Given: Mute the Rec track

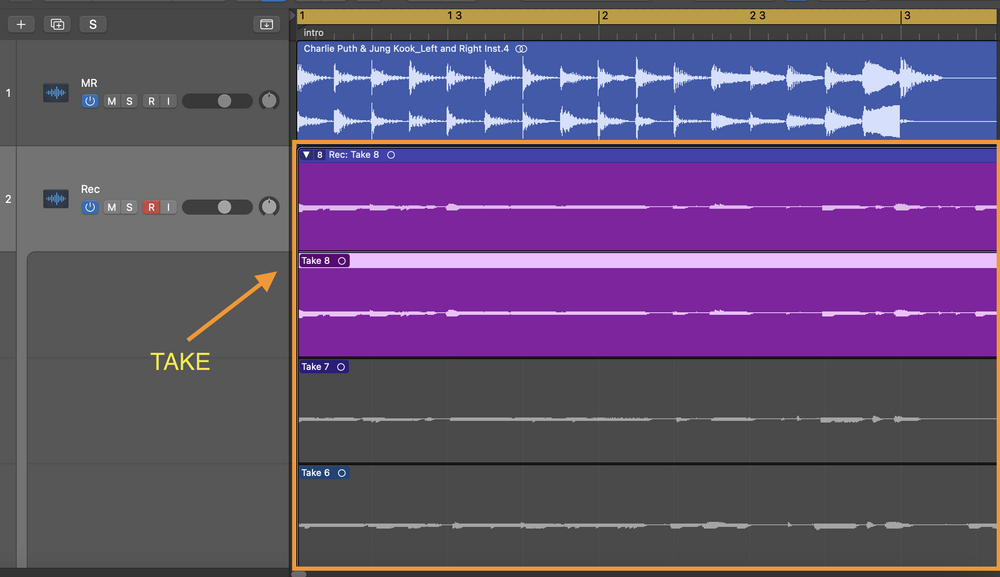Looking at the screenshot, I should point(112,207).
